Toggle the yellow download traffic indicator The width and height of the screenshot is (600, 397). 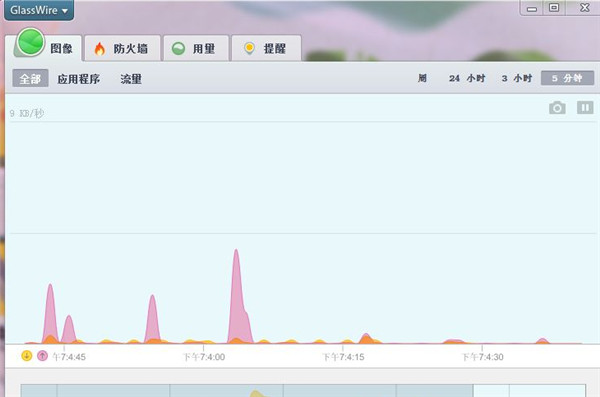pos(26,356)
